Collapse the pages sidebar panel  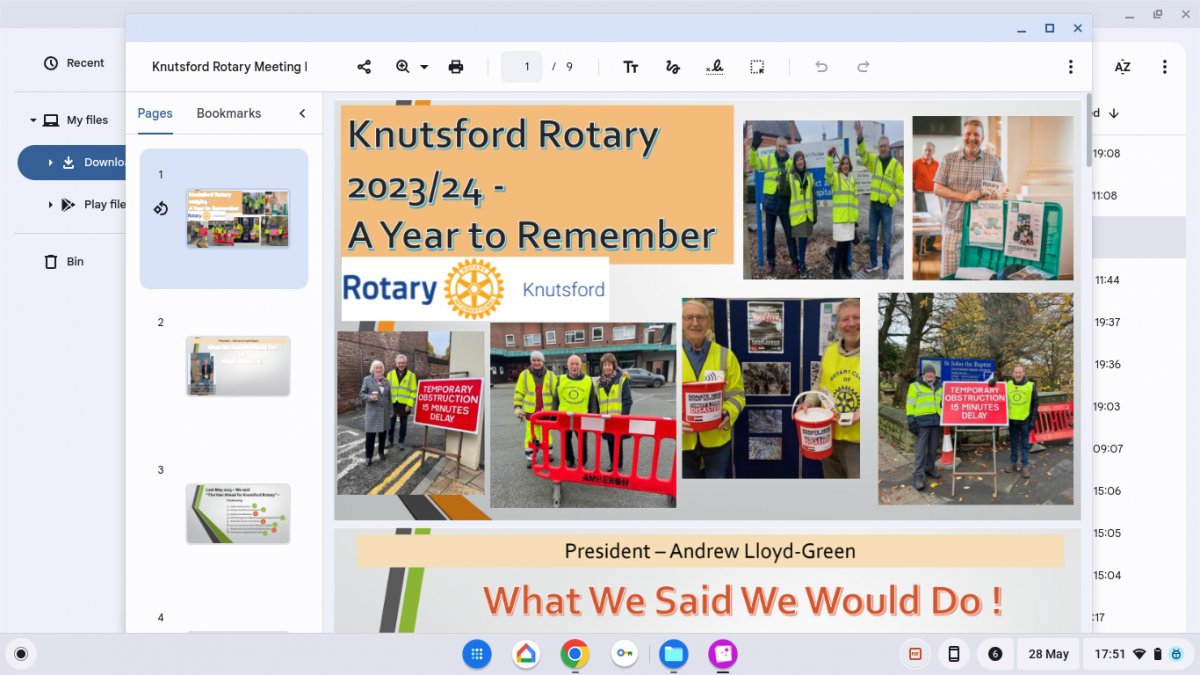pos(302,113)
